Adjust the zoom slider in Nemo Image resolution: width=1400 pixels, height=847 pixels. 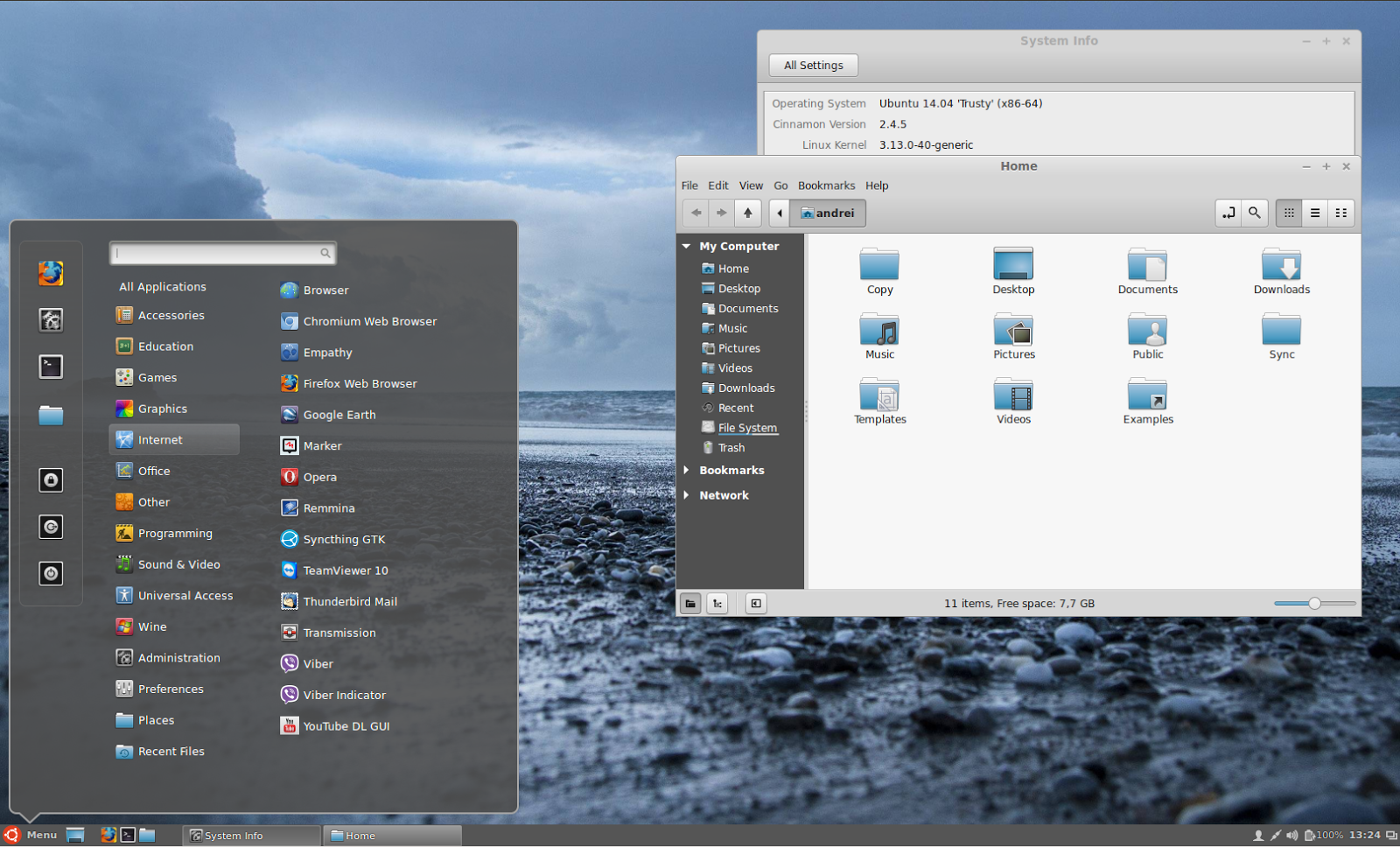[x=1313, y=603]
